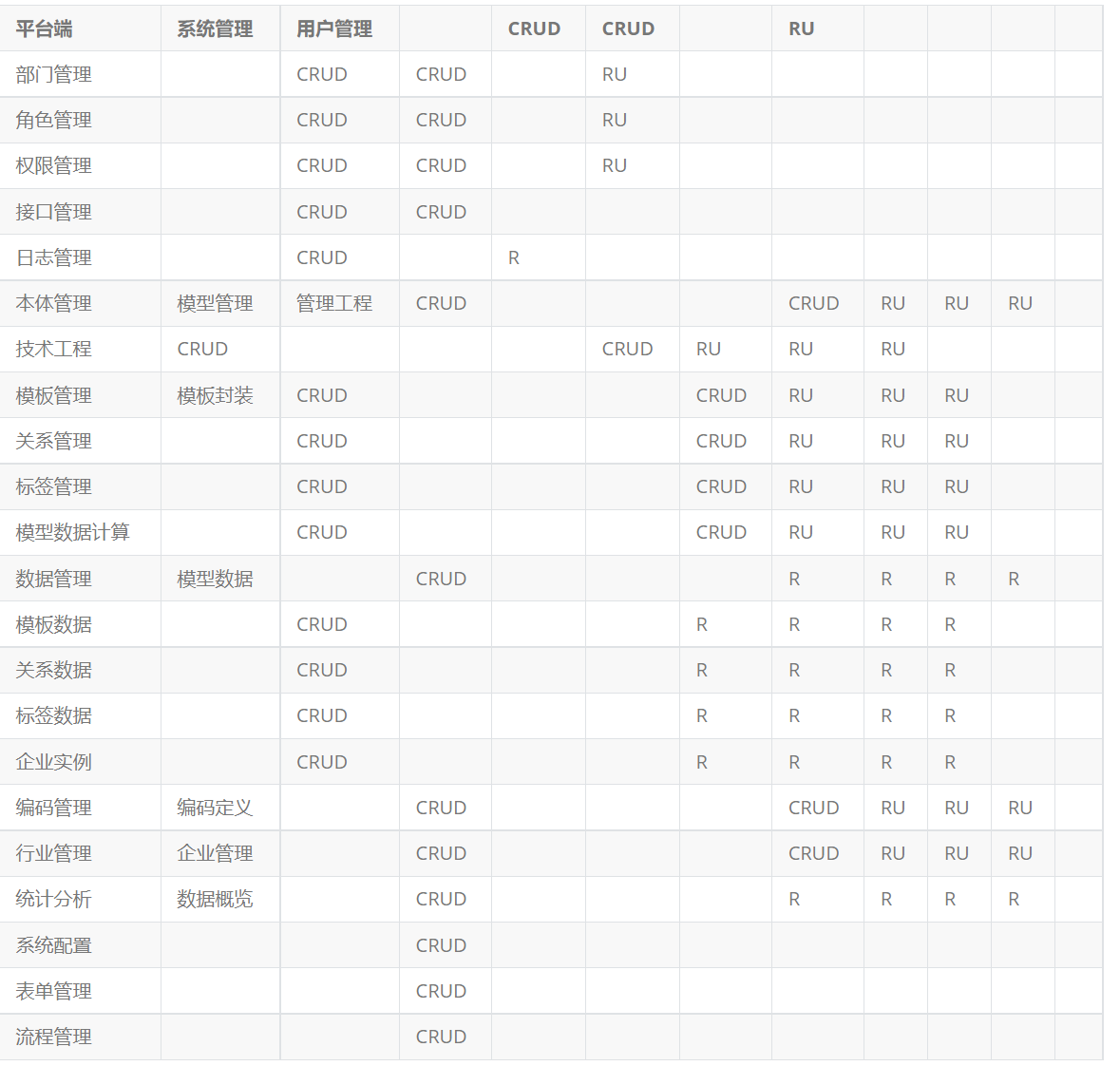Screen dimensions: 1120x1085
Task: Click the 平台端 column header
Action: coord(44,29)
